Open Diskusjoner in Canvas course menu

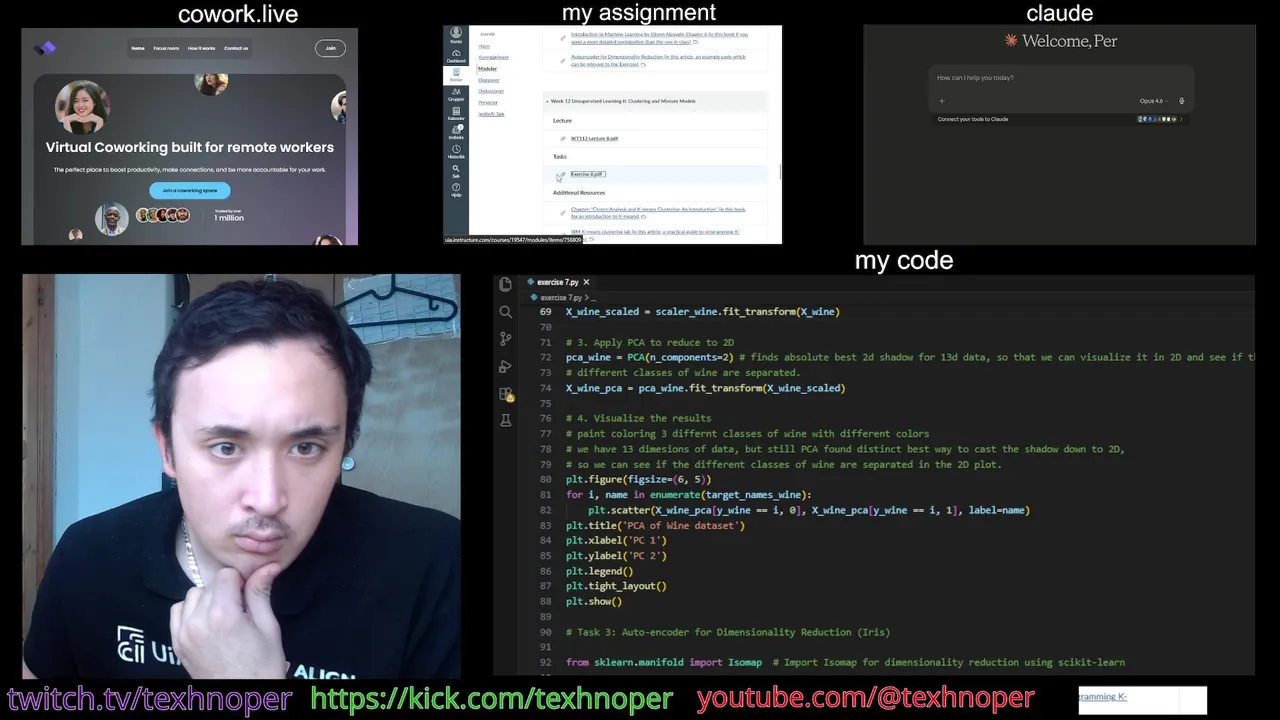[491, 91]
